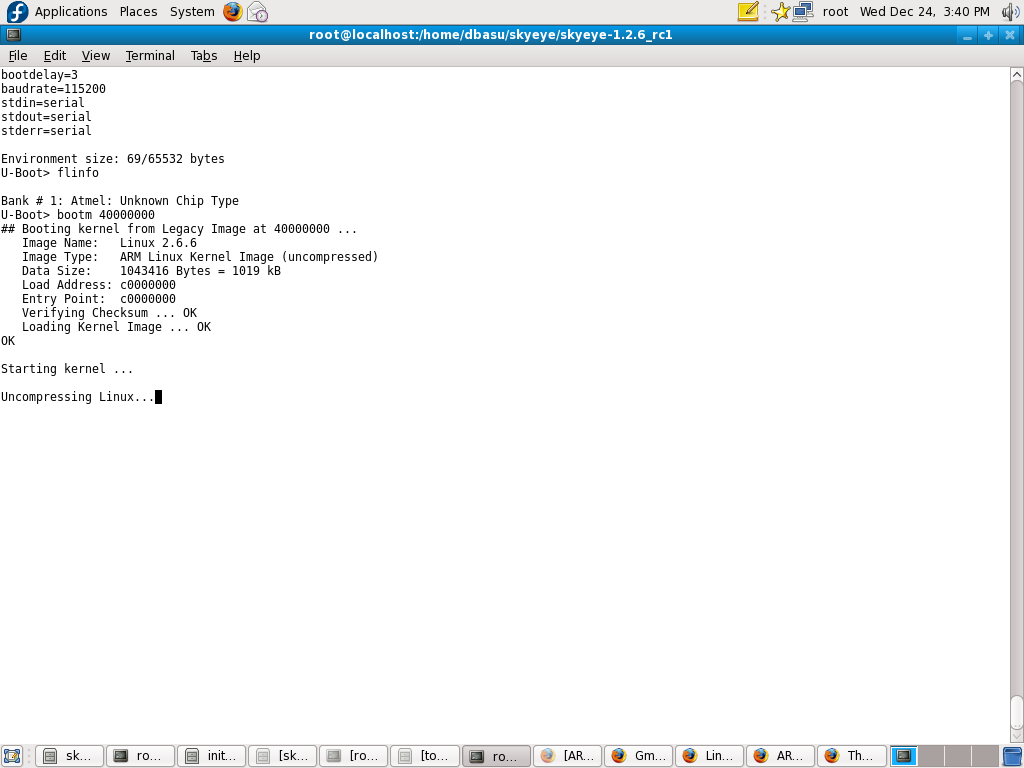
Task: Click the 'Image Name: Linux 2.6.6' line
Action: pos(110,243)
